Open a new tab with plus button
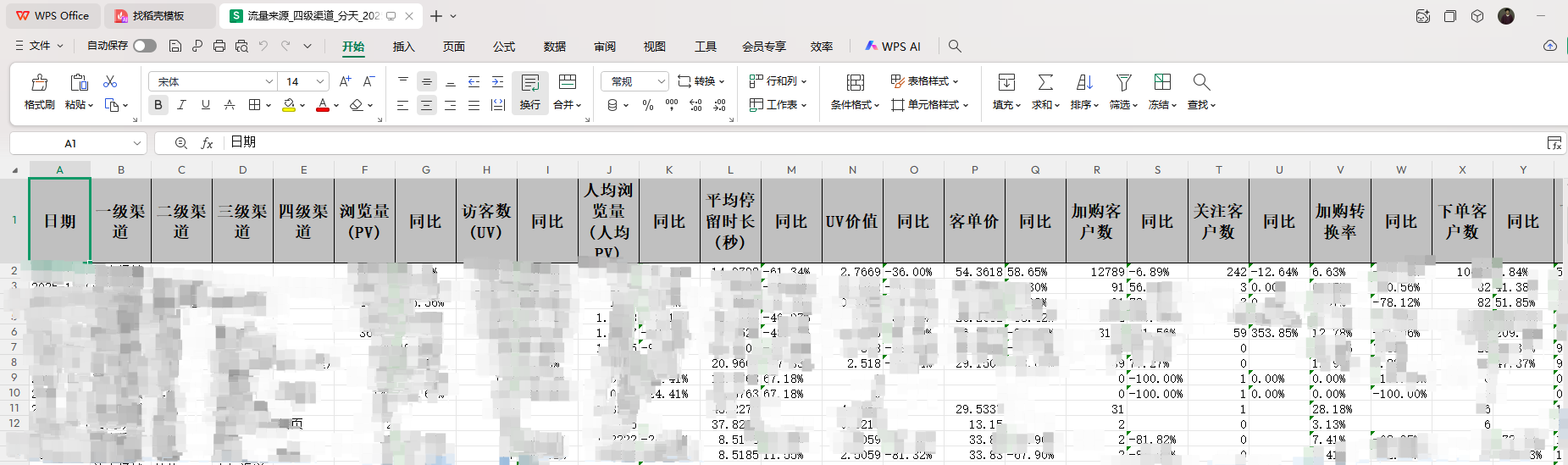The width and height of the screenshot is (1568, 465). point(436,16)
